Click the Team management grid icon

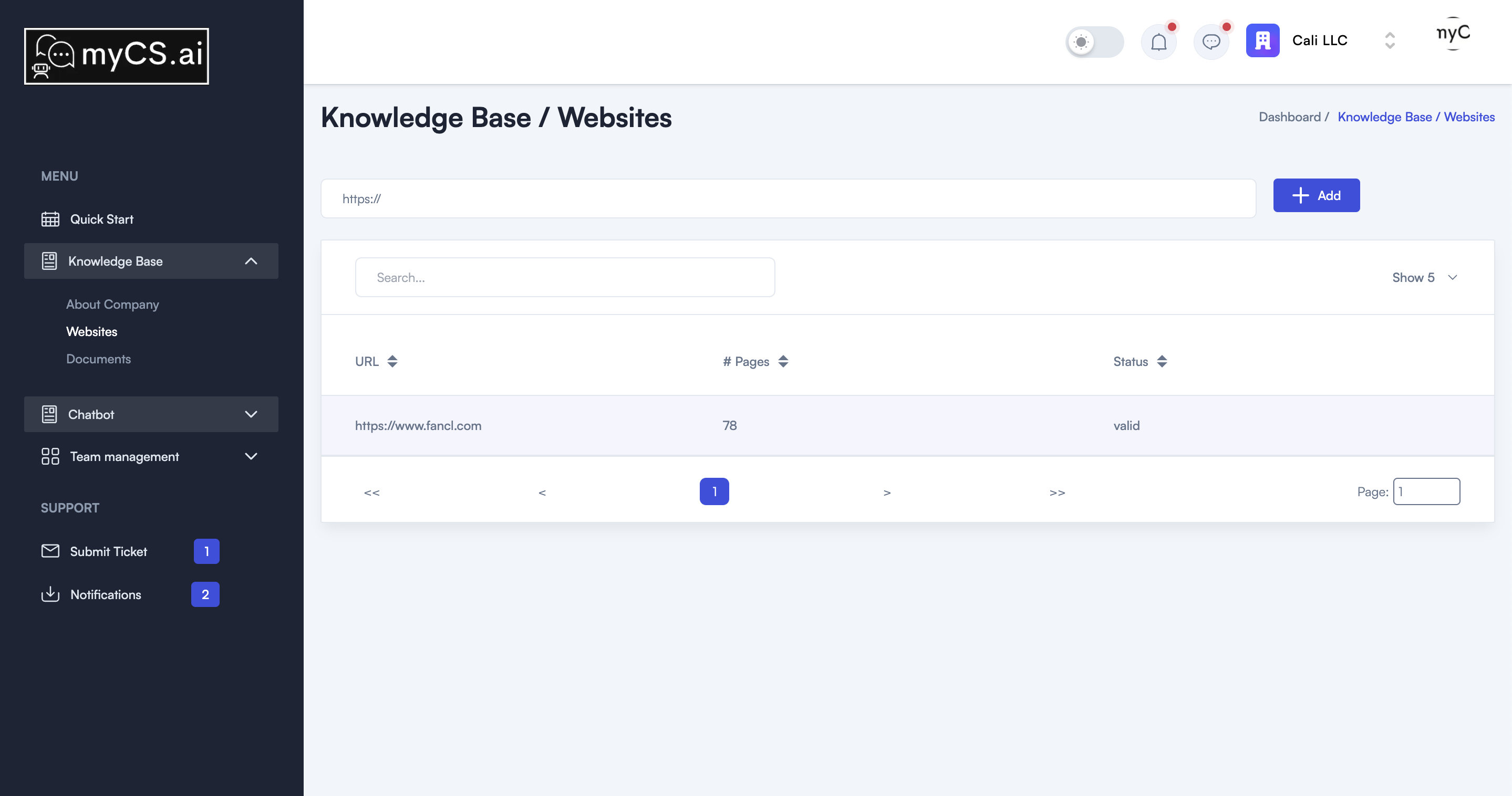(x=50, y=456)
